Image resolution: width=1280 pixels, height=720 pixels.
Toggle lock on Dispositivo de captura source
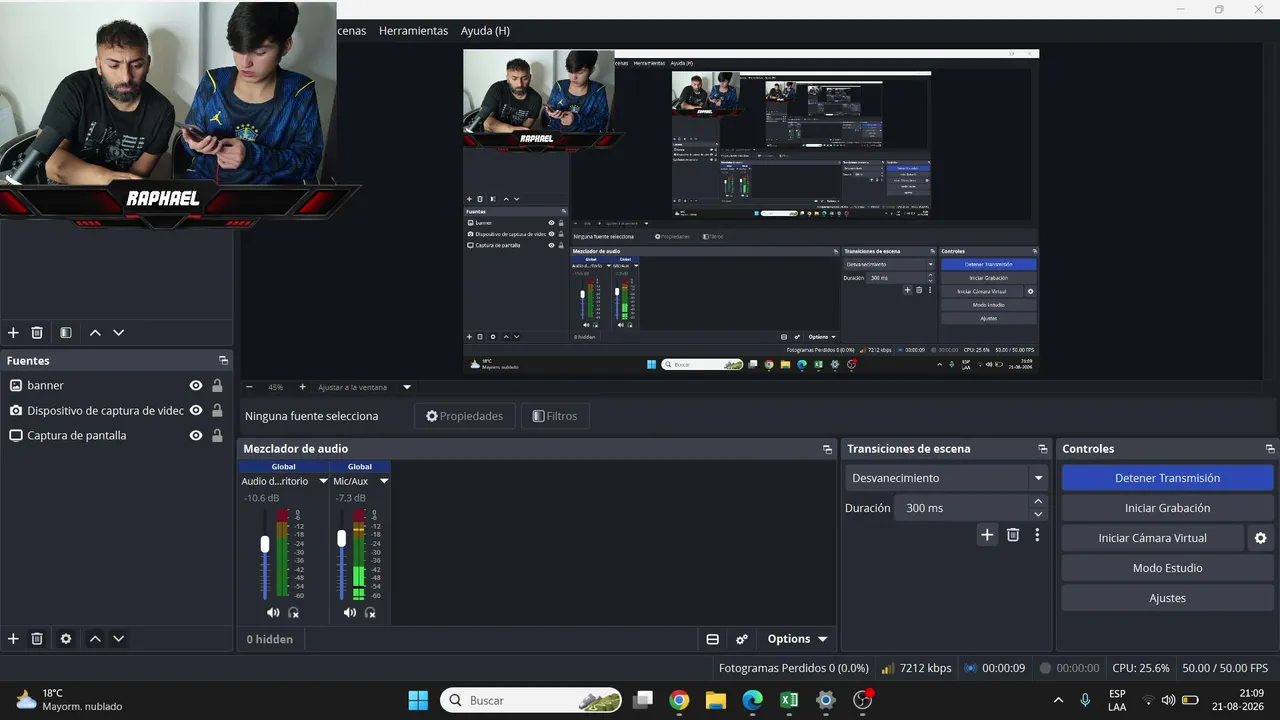pos(217,410)
